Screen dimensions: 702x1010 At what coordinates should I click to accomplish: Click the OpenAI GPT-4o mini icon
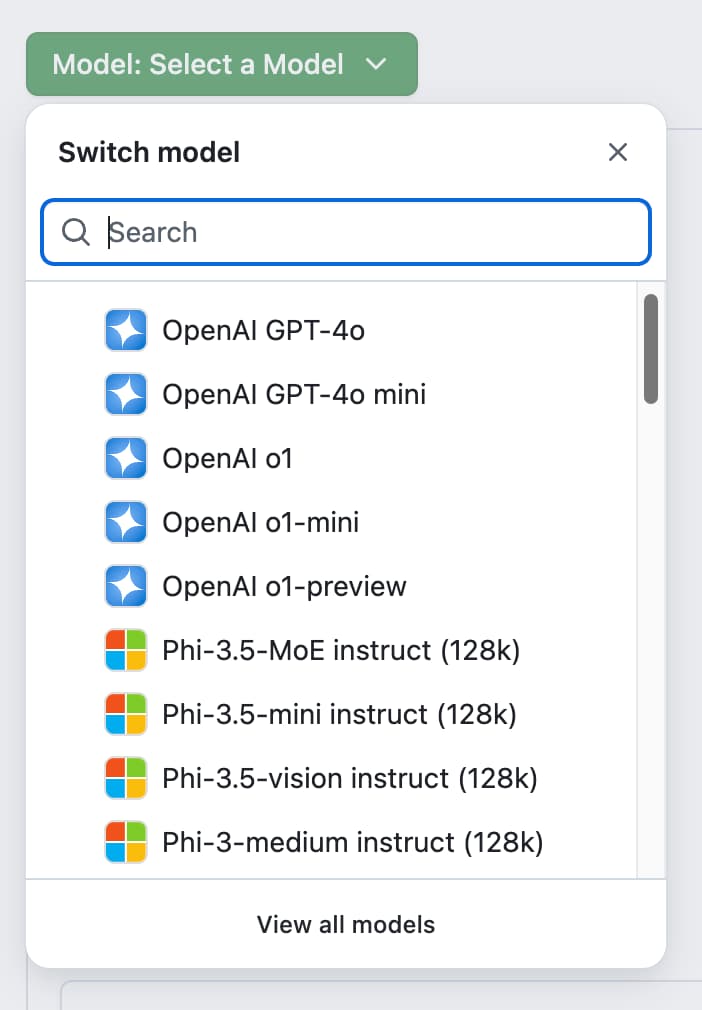(x=126, y=394)
